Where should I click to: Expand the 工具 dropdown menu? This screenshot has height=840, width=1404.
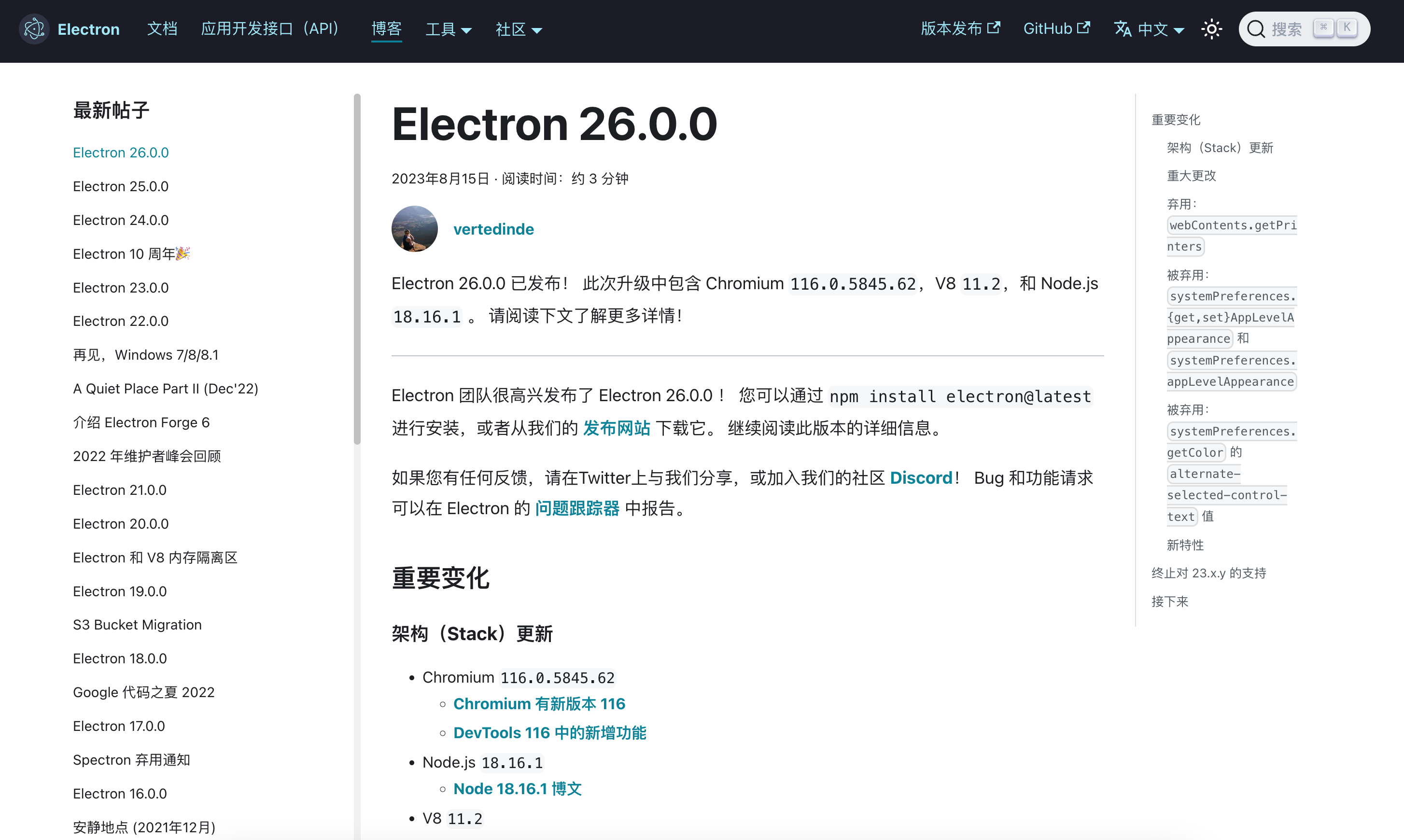point(449,29)
